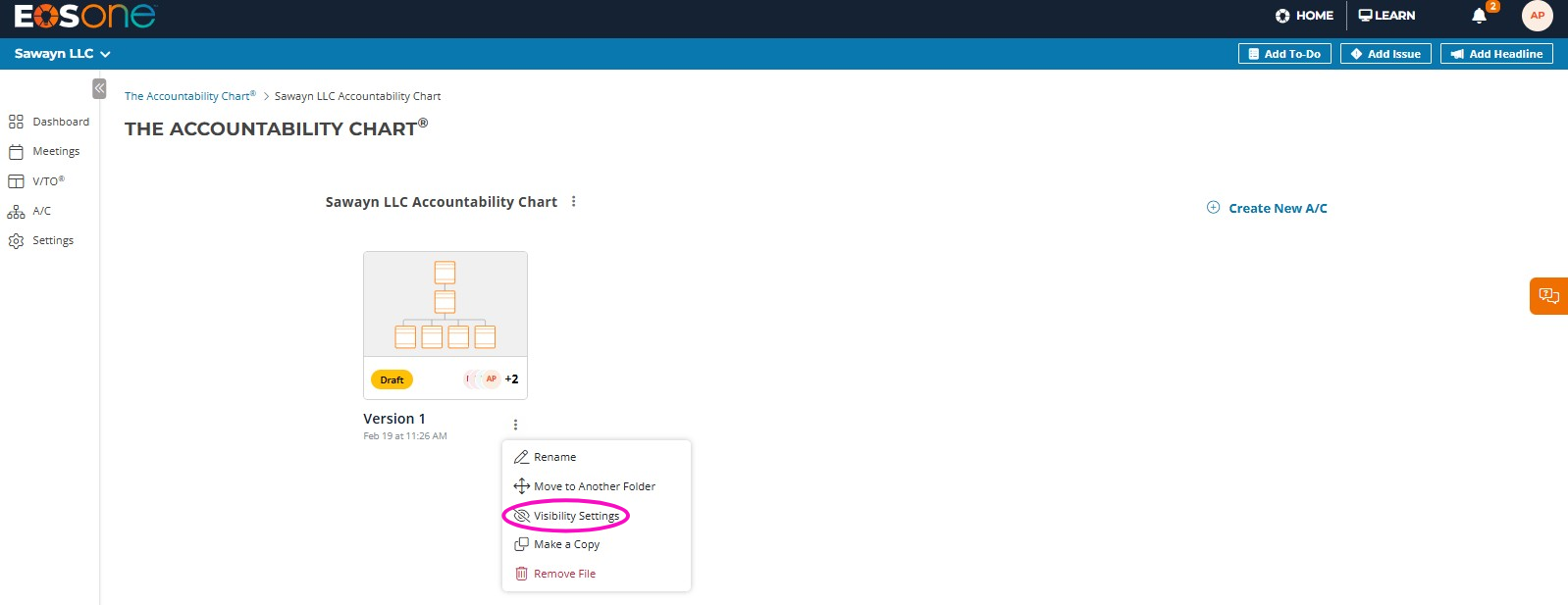The image size is (1568, 605).
Task: Open the orange feedback chat widget
Action: pyautogui.click(x=1548, y=296)
